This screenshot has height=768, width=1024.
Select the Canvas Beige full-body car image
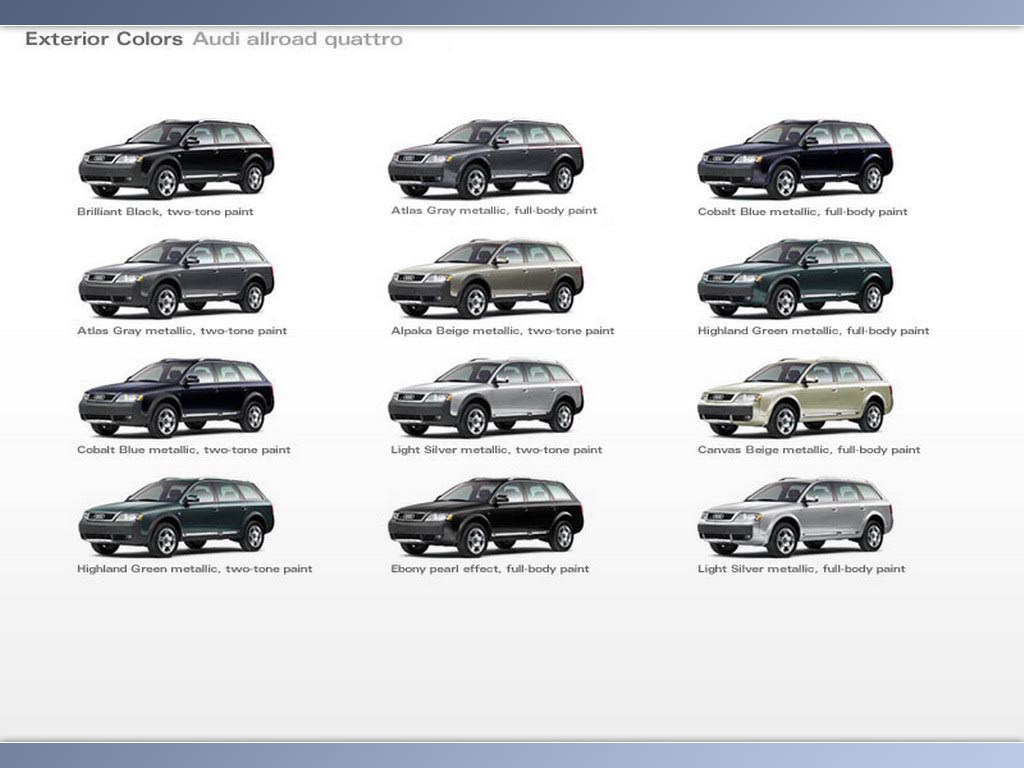pyautogui.click(x=795, y=397)
